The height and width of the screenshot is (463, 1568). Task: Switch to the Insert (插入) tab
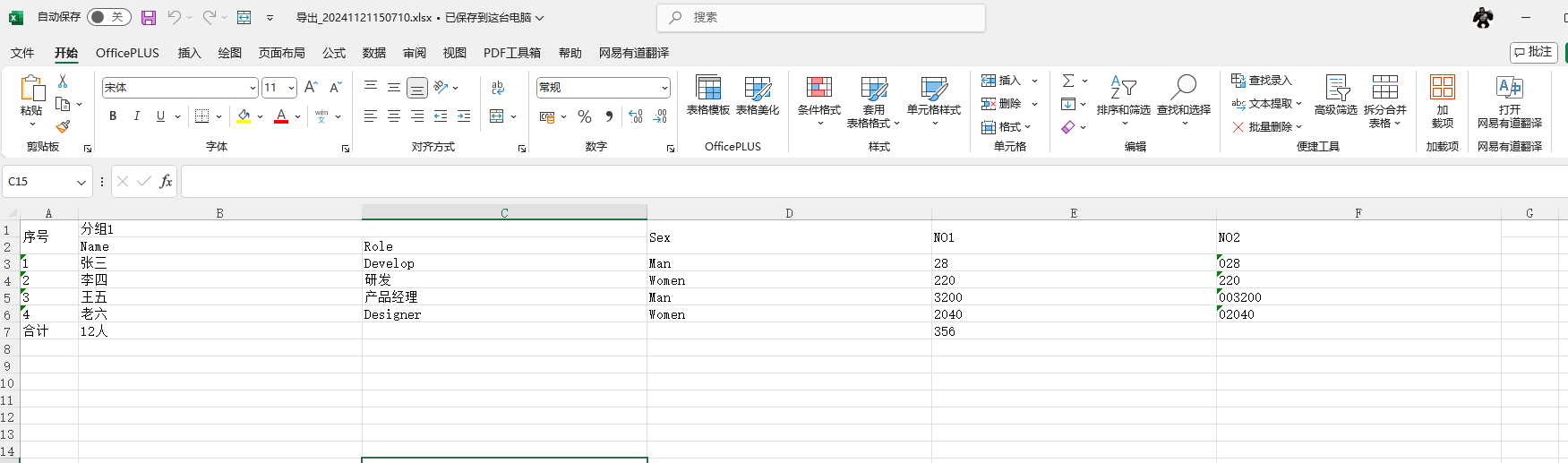click(x=189, y=53)
